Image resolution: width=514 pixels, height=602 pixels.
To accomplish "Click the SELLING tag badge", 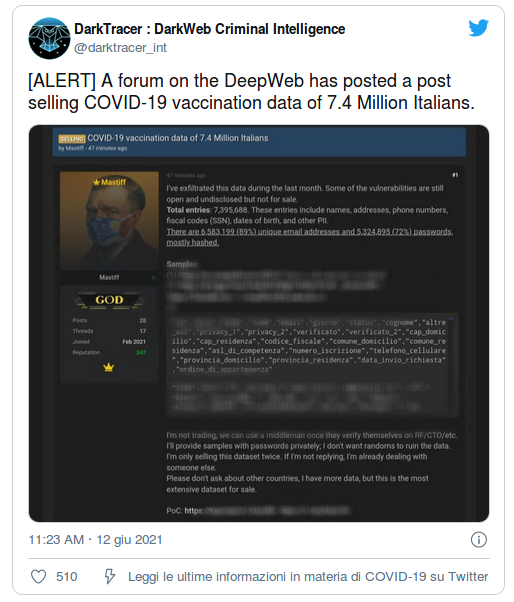I will (x=72, y=139).
